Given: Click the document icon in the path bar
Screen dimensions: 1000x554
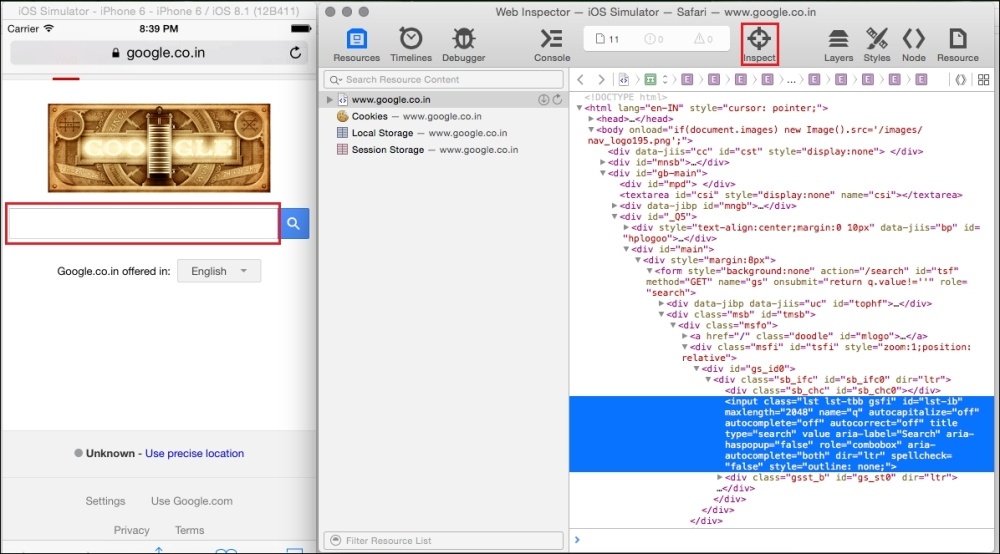Looking at the screenshot, I should coord(624,80).
